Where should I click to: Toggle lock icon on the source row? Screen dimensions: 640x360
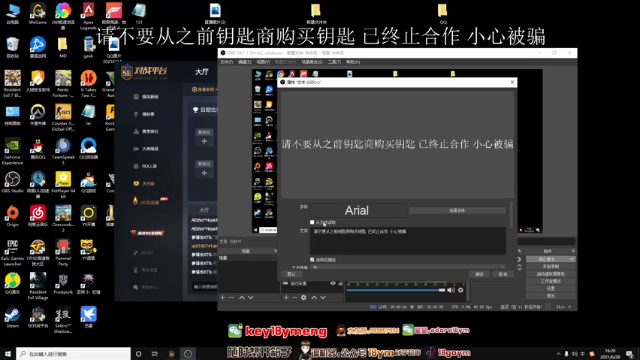(x=340, y=283)
